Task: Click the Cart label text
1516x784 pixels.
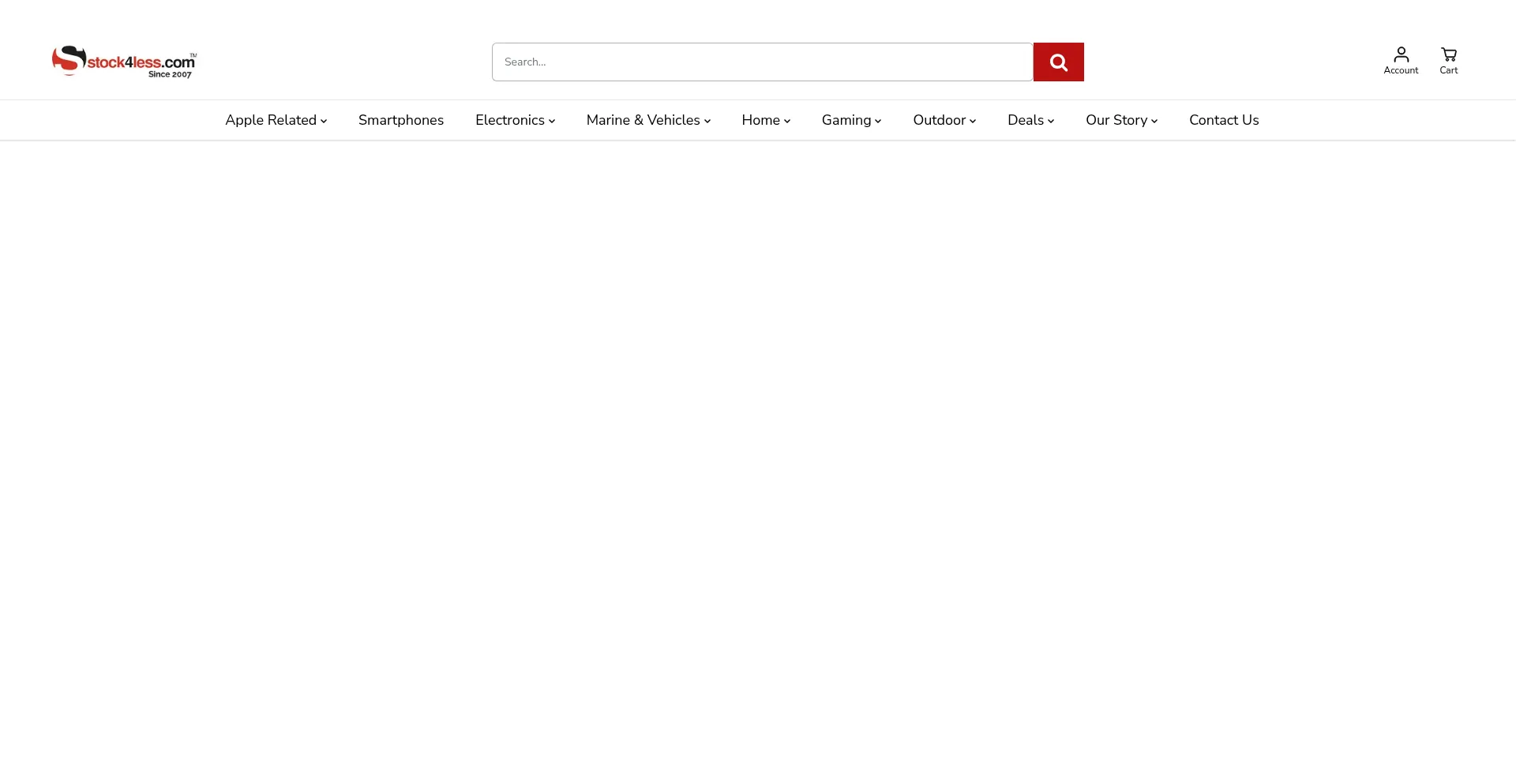Action: [x=1448, y=70]
